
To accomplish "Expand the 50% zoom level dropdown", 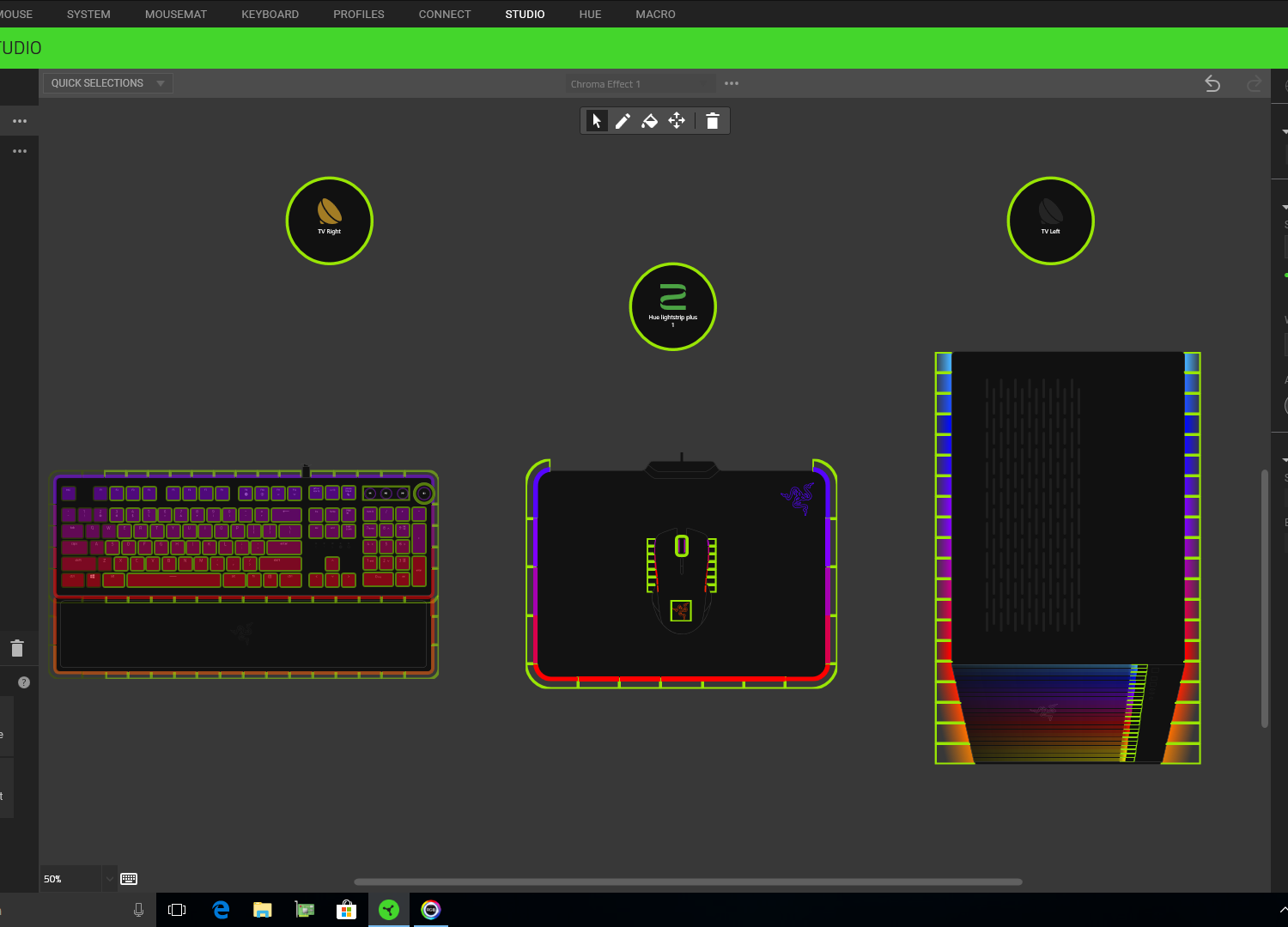I will tap(109, 879).
